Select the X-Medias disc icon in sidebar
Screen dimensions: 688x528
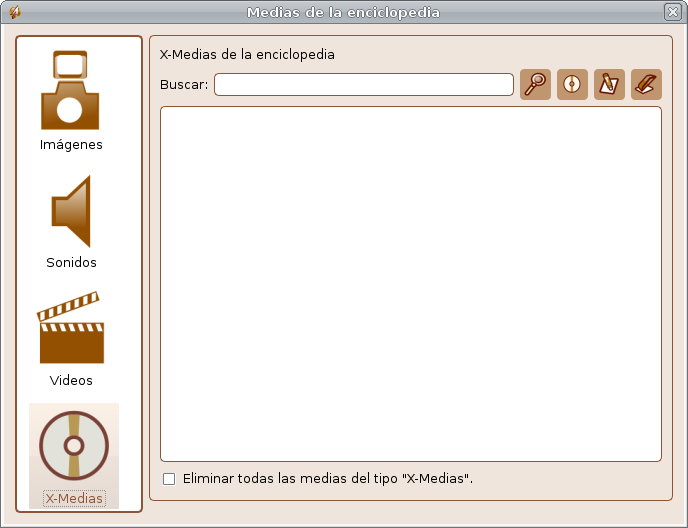[x=73, y=445]
